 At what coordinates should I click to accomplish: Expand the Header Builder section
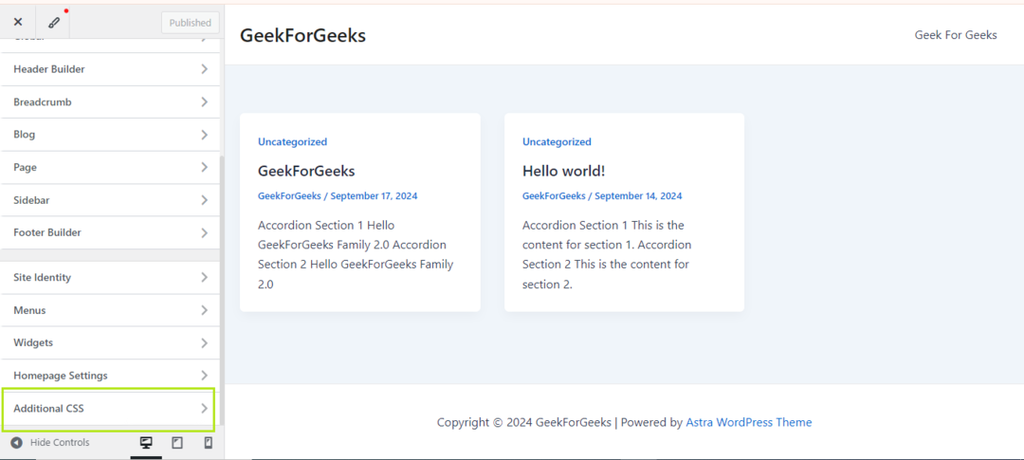point(108,69)
